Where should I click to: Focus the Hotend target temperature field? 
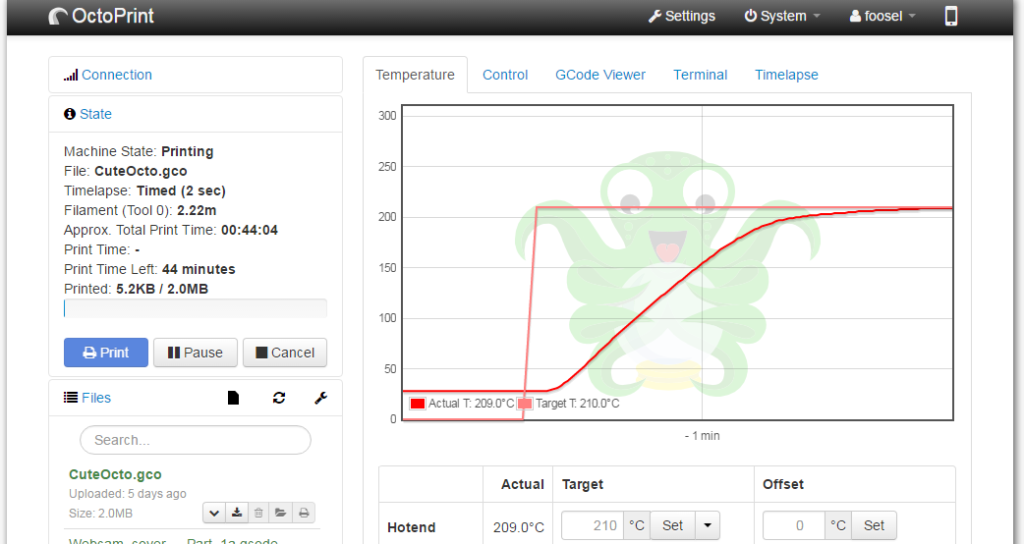(592, 526)
